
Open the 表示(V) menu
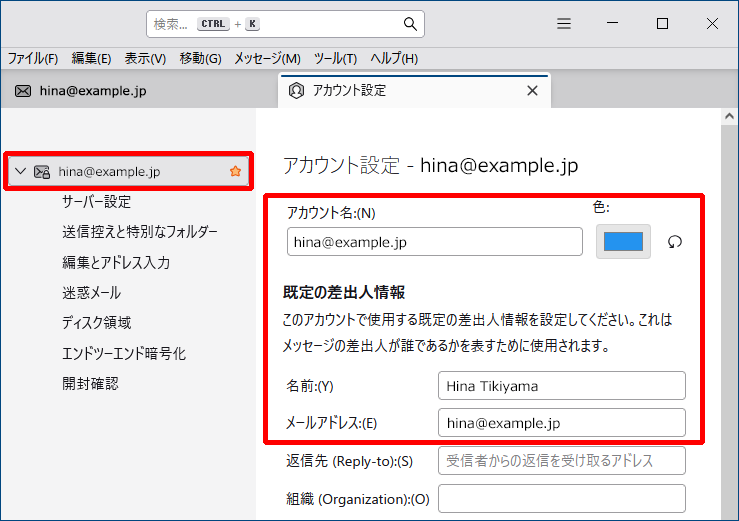click(145, 58)
